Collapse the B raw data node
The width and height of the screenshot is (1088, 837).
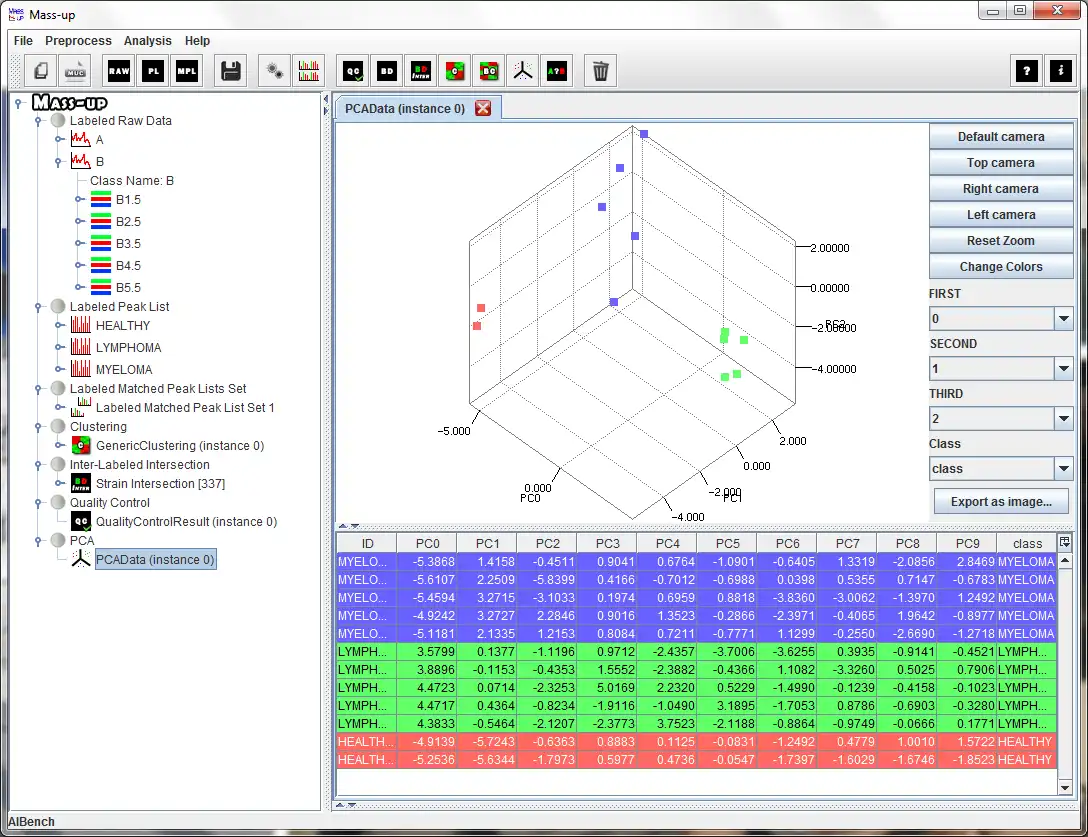pos(59,162)
